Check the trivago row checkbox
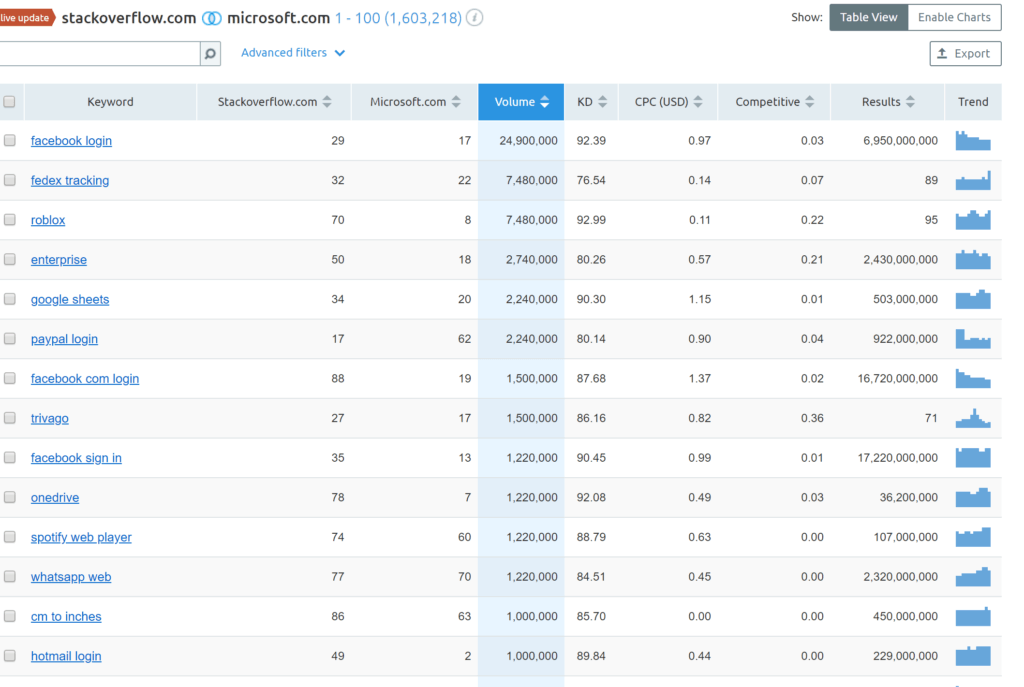1024x687 pixels. click(x=9, y=418)
